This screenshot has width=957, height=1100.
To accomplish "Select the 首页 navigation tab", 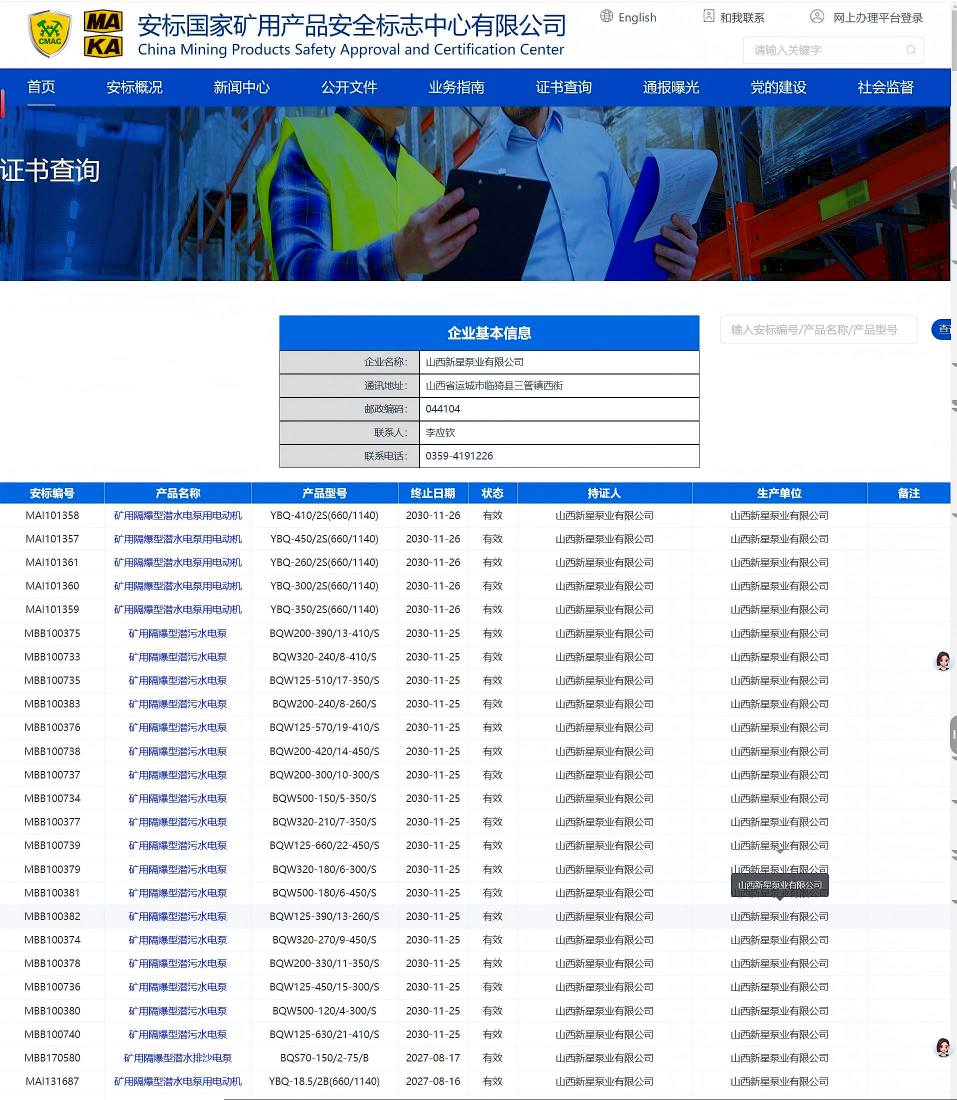I will [41, 87].
